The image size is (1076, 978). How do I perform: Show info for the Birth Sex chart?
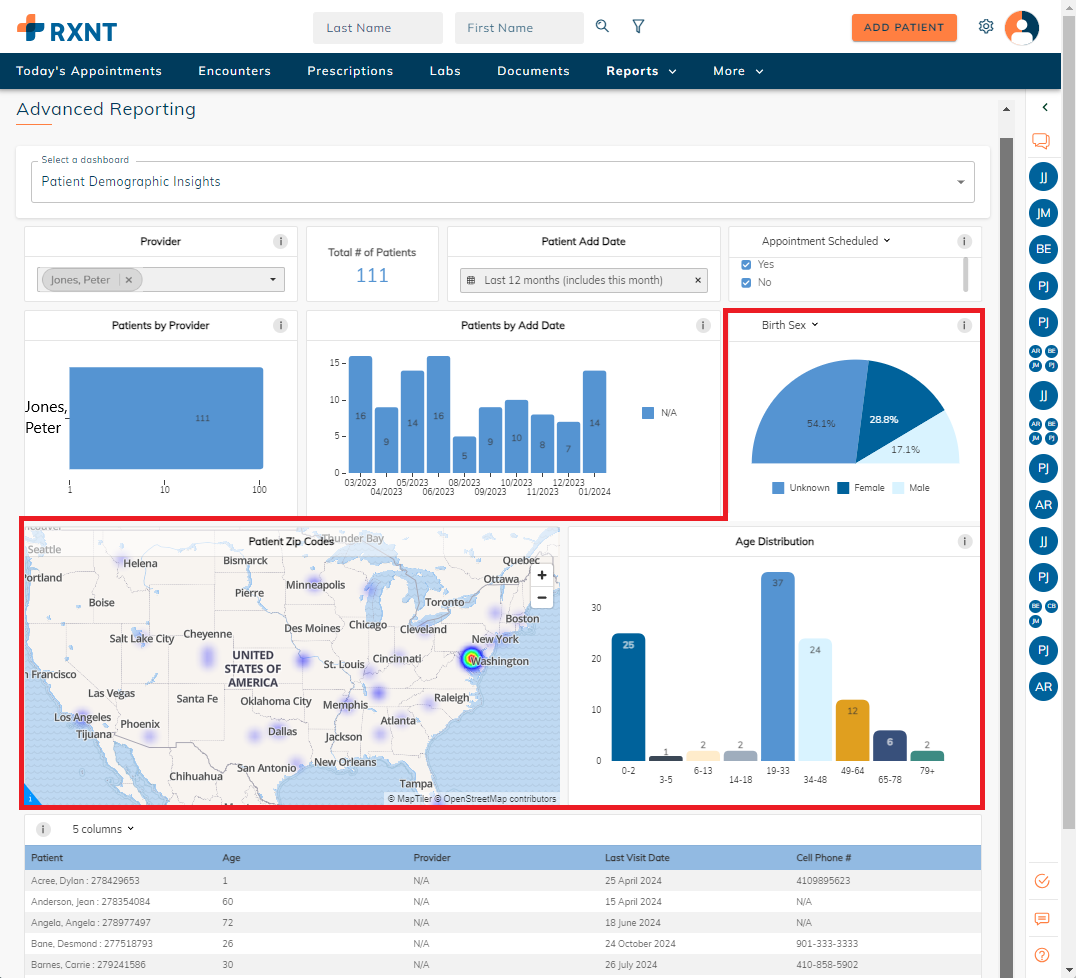pos(964,326)
